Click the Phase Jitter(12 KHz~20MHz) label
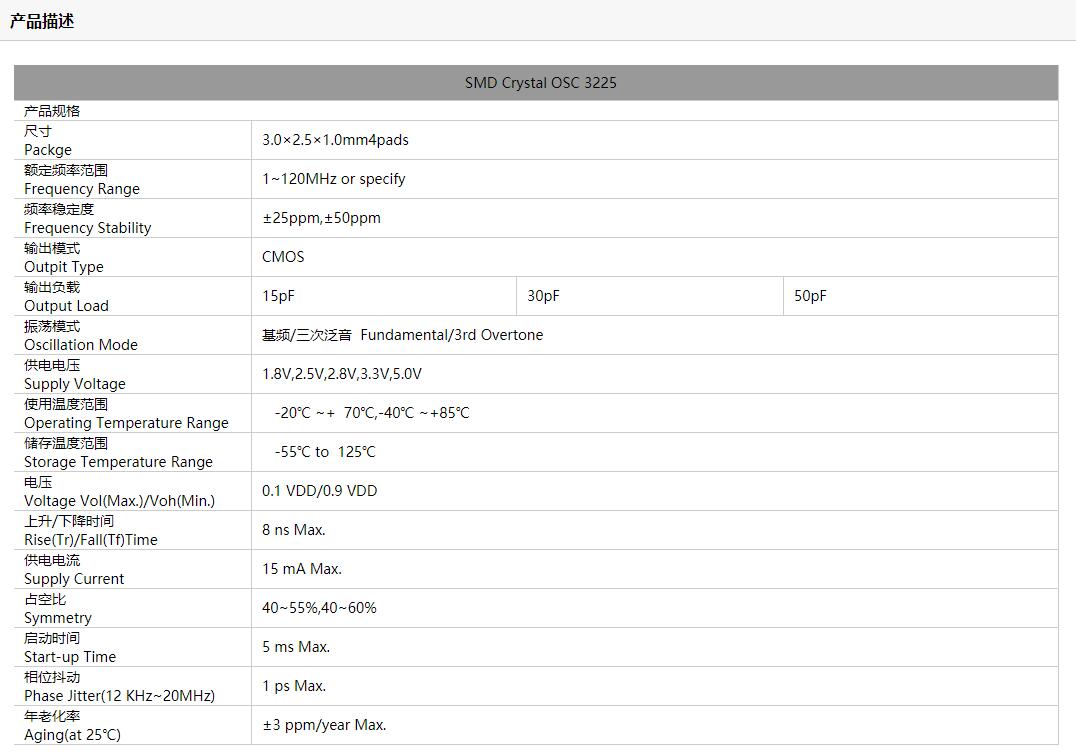 point(119,696)
